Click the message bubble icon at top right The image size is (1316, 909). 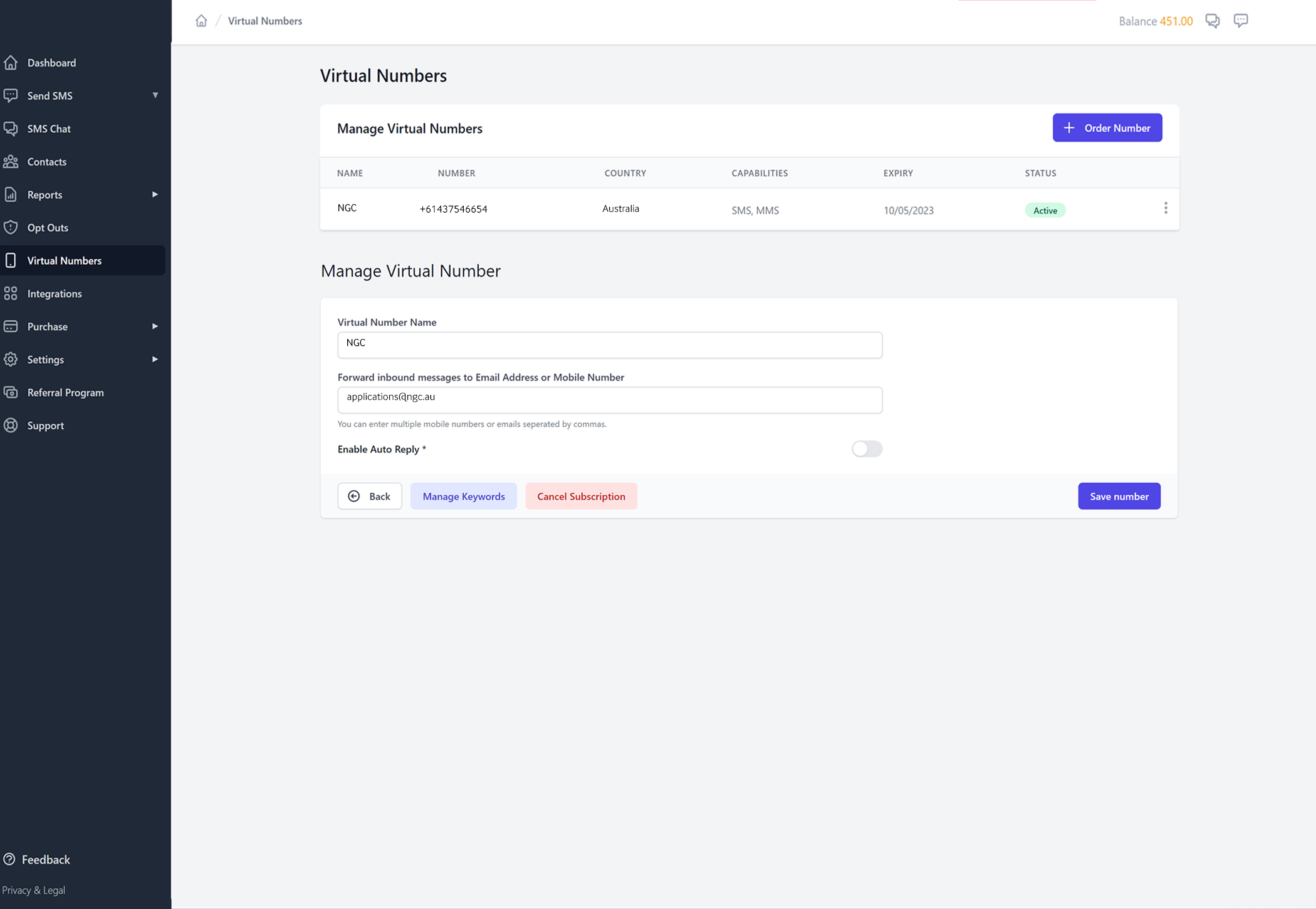click(1240, 21)
